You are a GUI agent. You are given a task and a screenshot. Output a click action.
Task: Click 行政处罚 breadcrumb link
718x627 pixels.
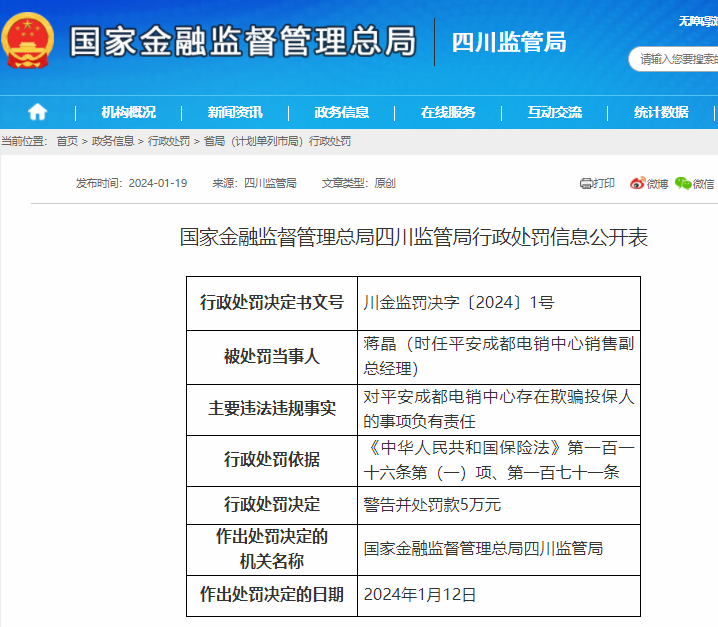[169, 141]
